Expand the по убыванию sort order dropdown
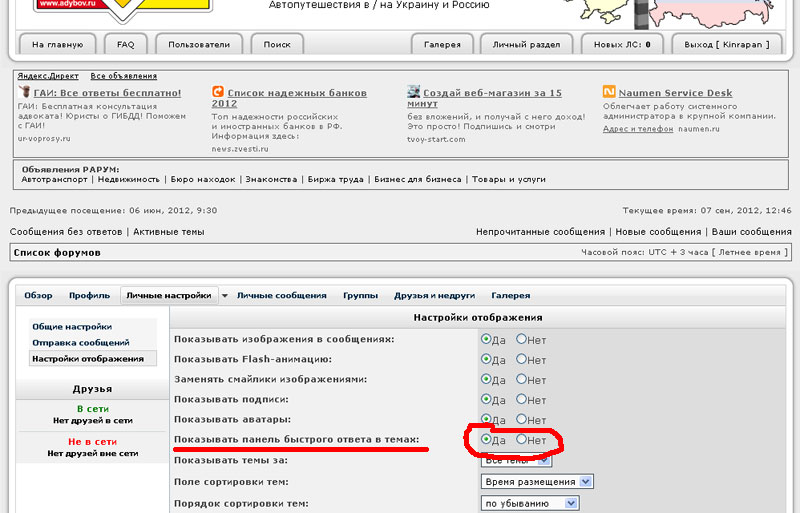The height and width of the screenshot is (513, 800). pos(586,503)
